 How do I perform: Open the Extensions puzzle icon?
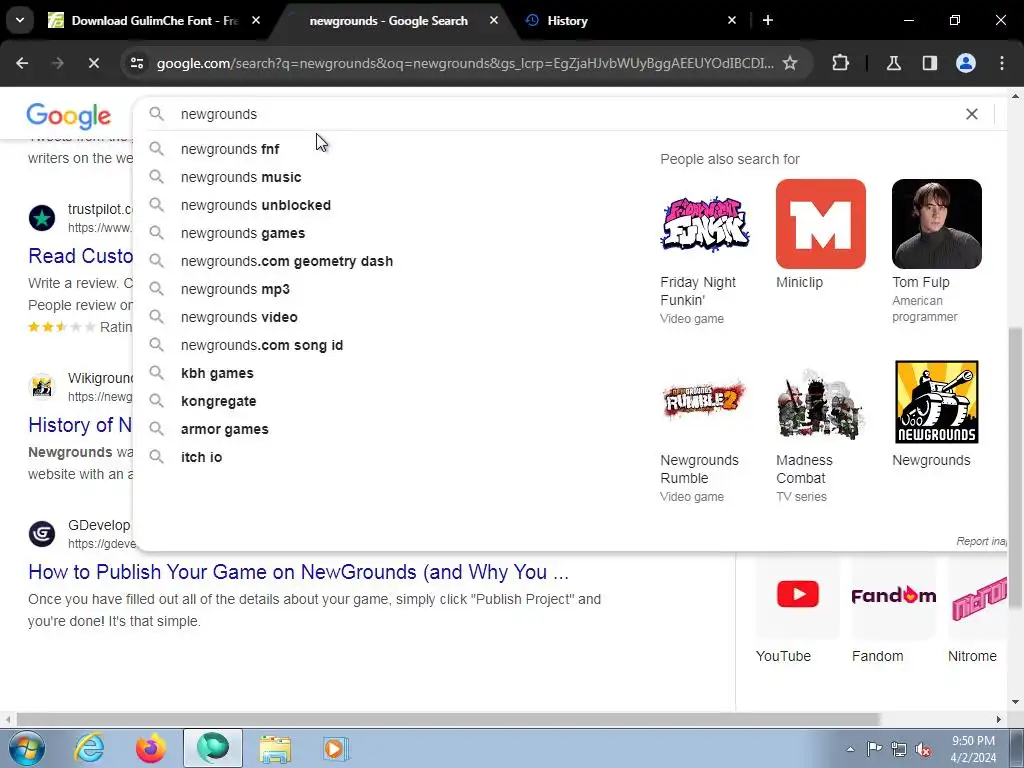(x=840, y=63)
